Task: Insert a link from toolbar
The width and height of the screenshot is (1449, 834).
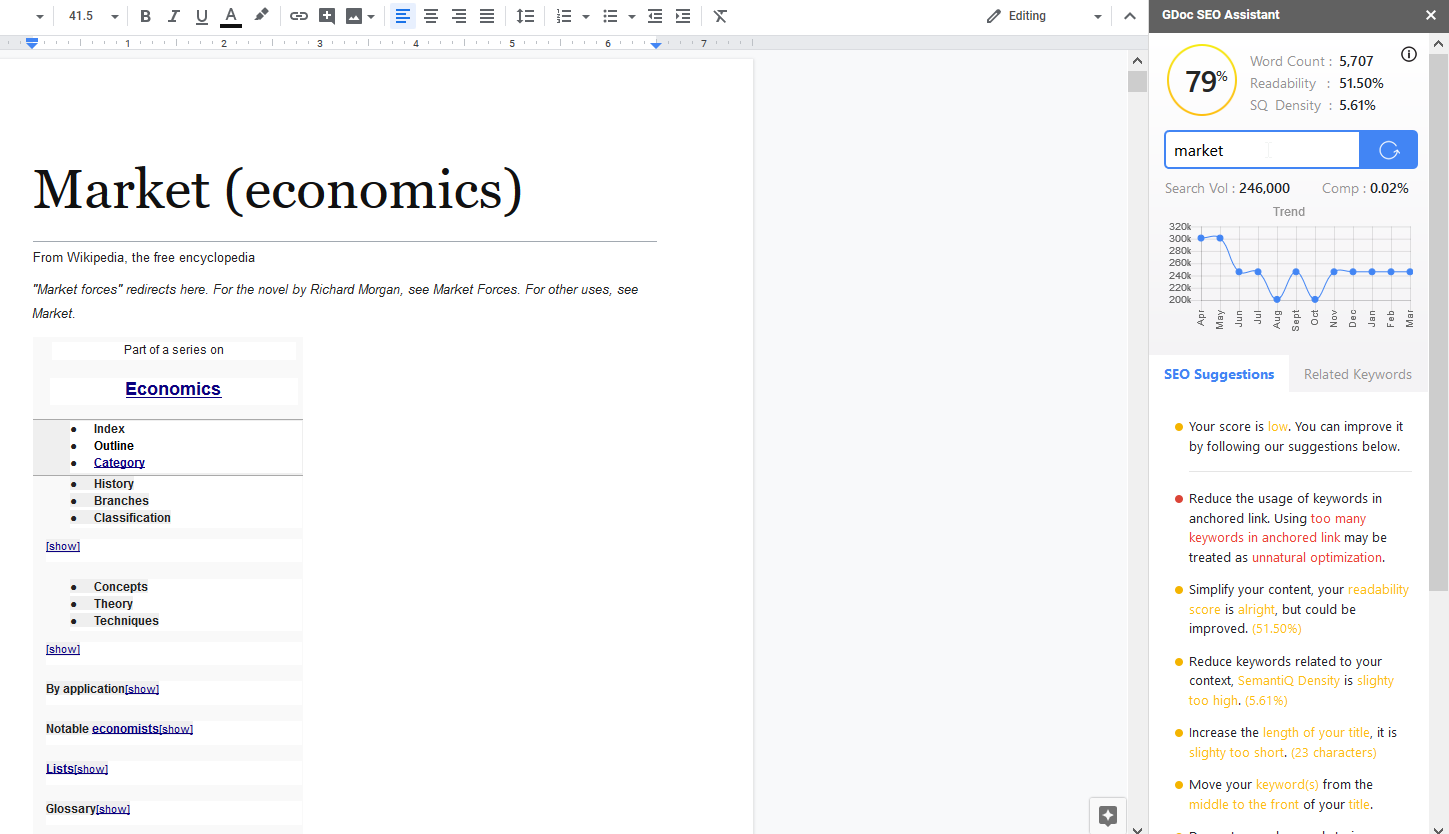Action: (x=299, y=16)
